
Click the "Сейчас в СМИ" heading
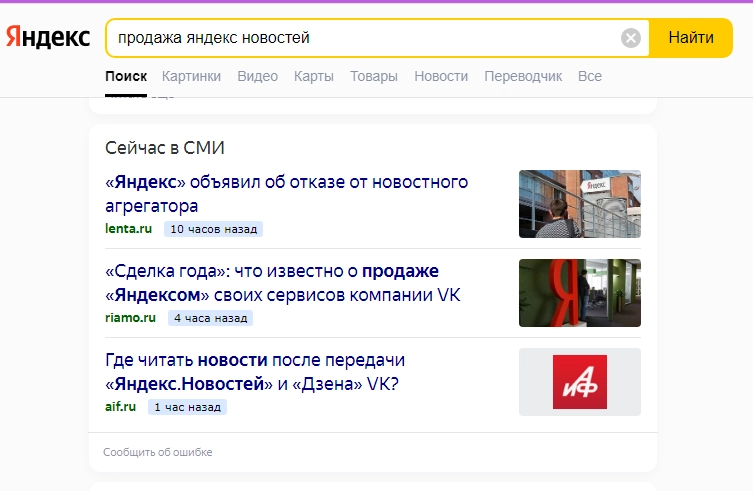pos(165,147)
